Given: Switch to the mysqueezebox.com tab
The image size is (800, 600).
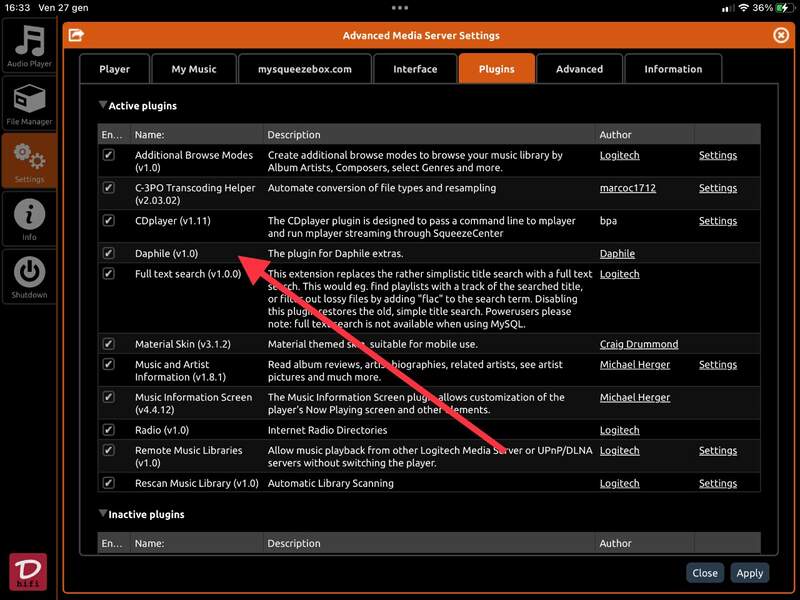Looking at the screenshot, I should pos(305,69).
